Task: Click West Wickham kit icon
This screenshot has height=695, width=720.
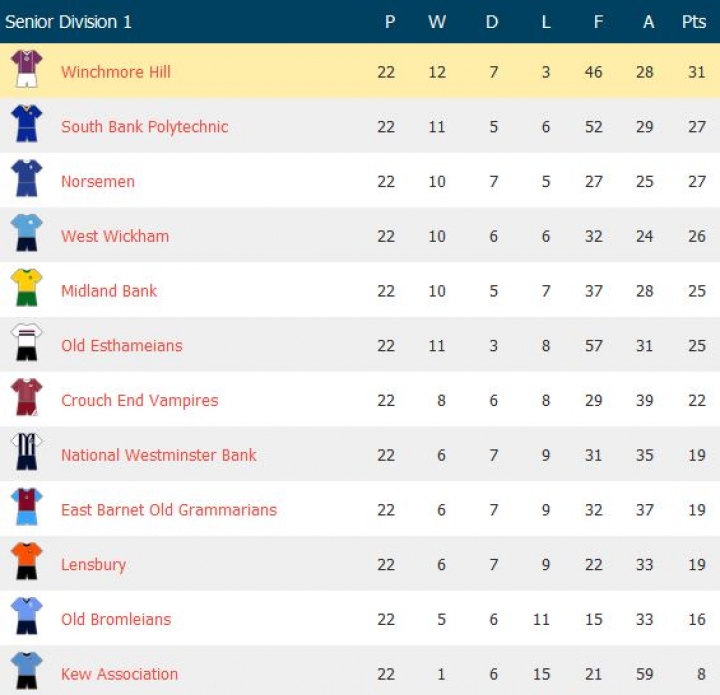Action: 26,234
